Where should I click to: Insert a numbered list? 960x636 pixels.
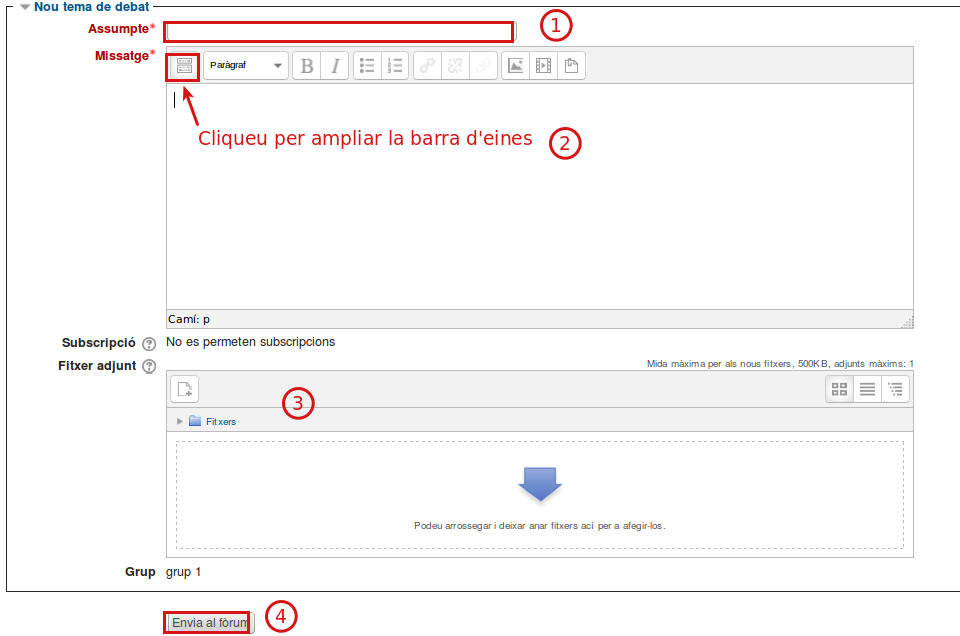tap(395, 66)
